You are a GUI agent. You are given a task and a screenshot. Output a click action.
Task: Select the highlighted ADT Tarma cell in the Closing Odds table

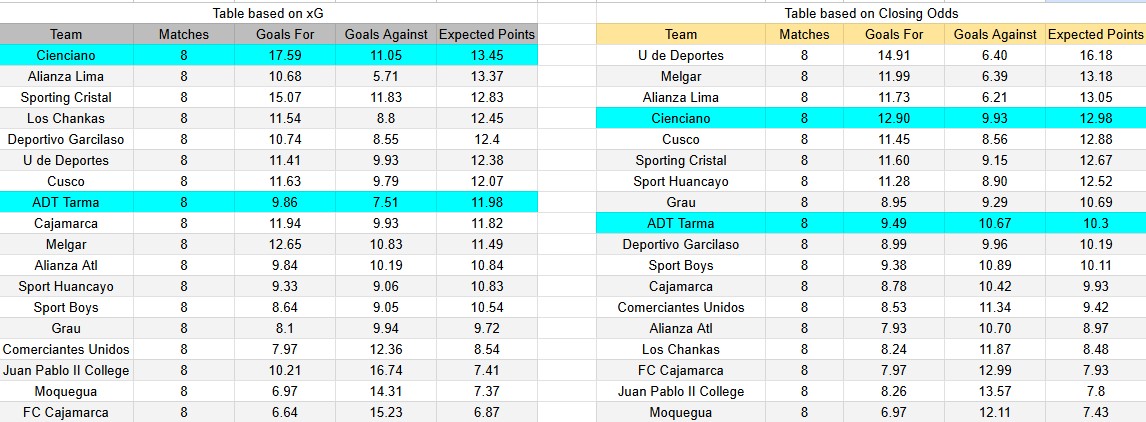(x=680, y=223)
